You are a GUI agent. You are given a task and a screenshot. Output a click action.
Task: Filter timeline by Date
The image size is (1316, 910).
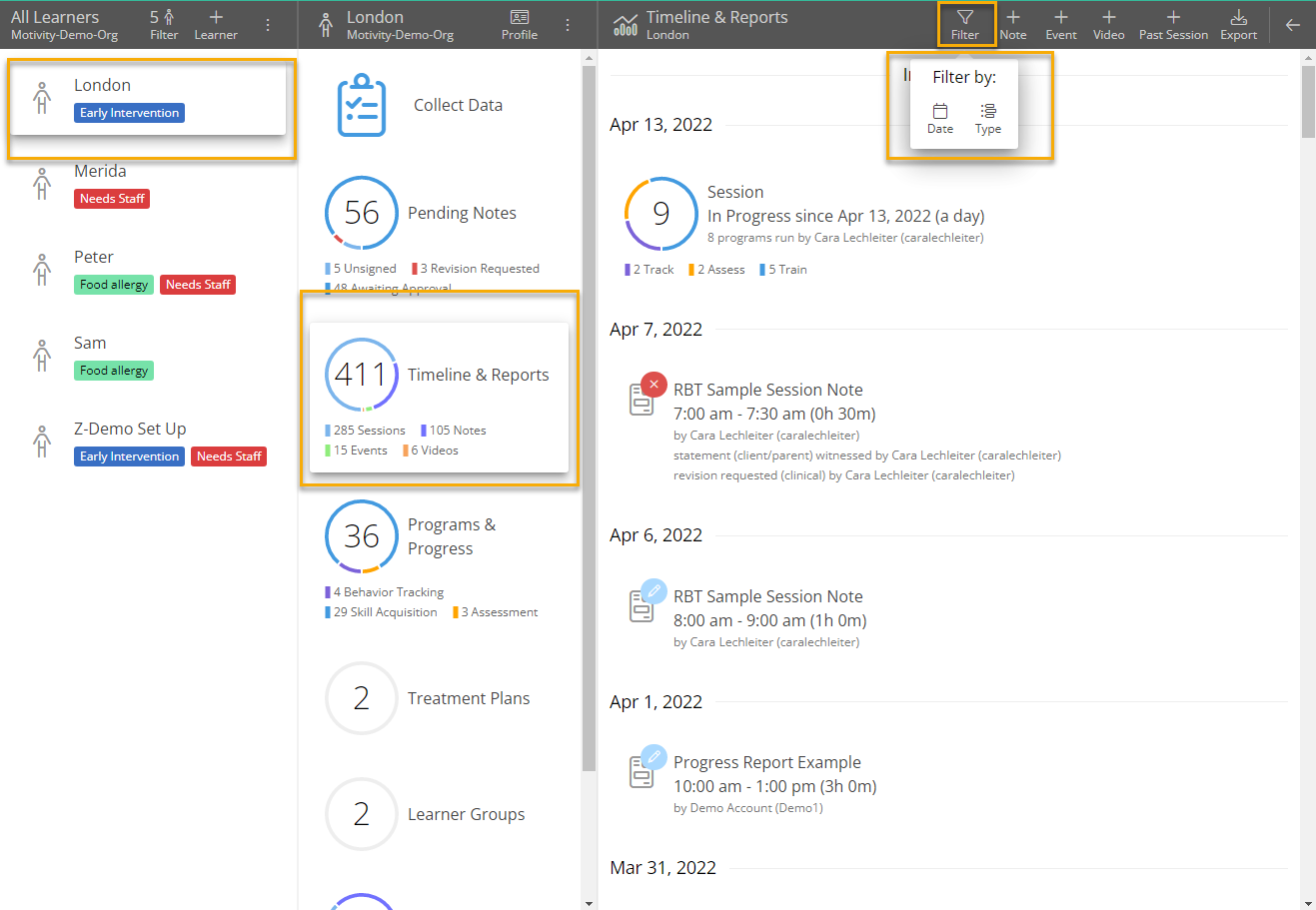click(x=940, y=118)
